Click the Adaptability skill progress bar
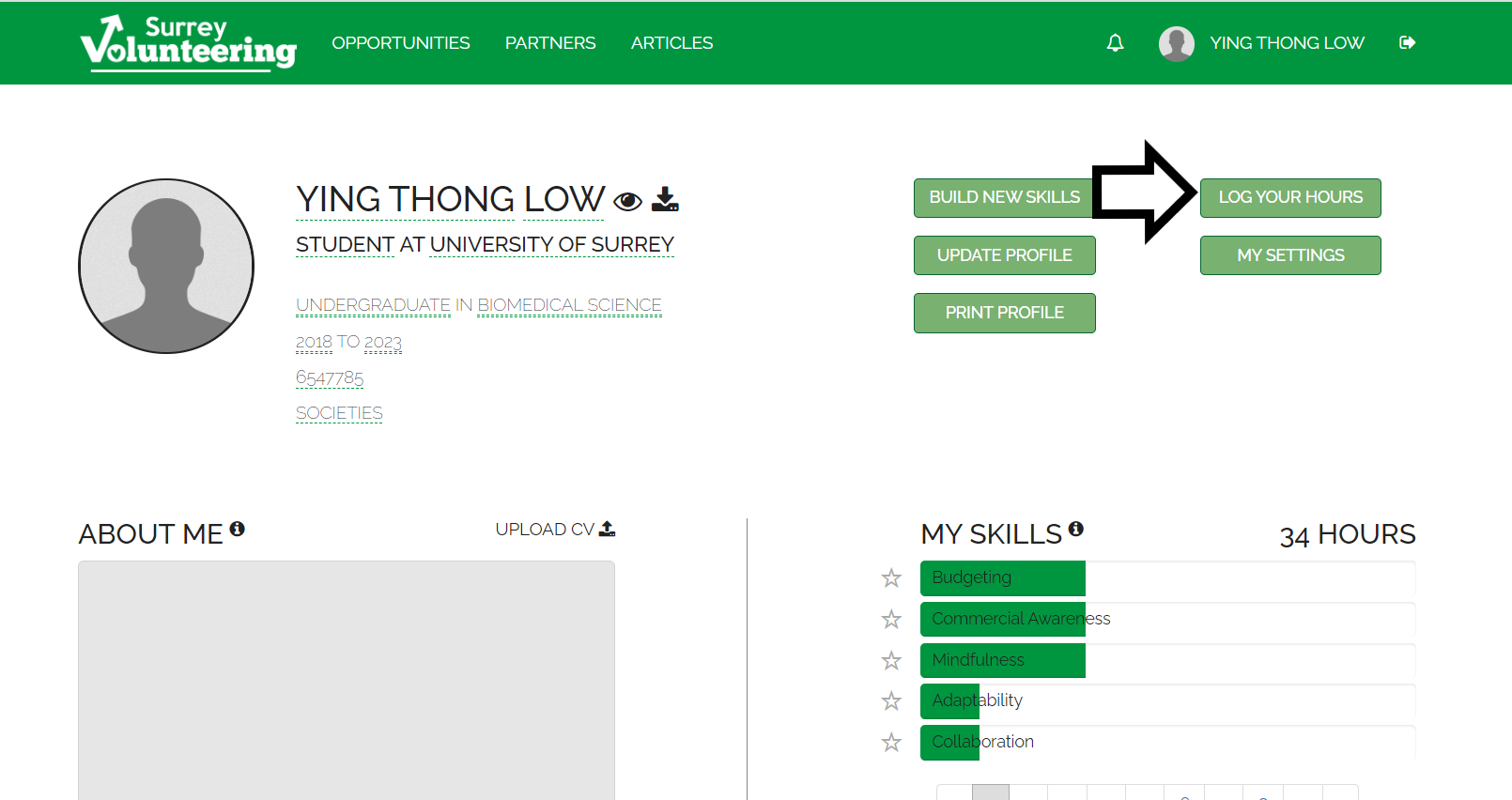The image size is (1512, 800). pyautogui.click(x=1167, y=701)
